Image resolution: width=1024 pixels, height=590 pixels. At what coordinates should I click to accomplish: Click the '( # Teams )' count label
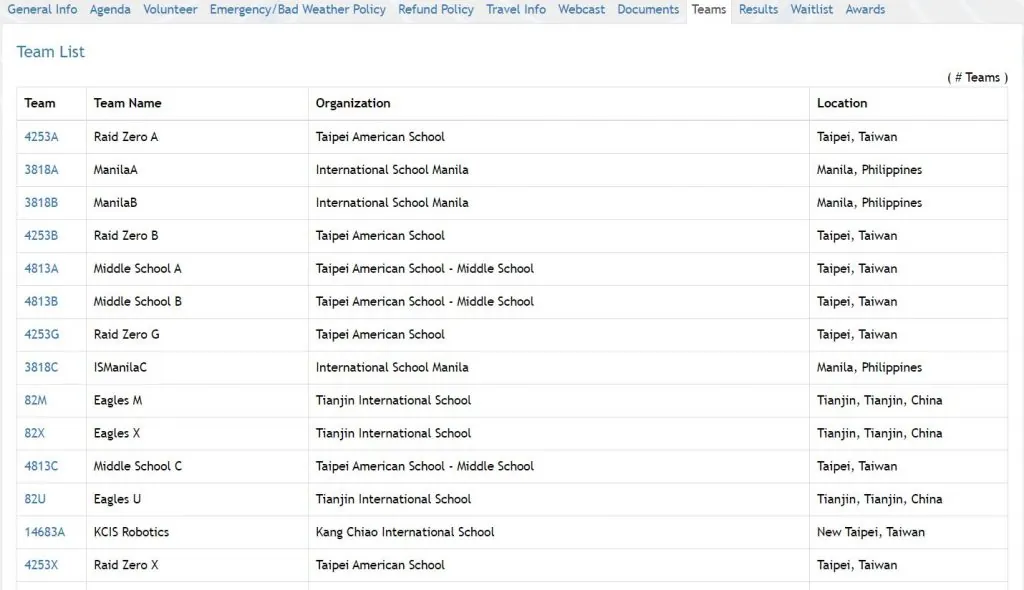point(977,77)
